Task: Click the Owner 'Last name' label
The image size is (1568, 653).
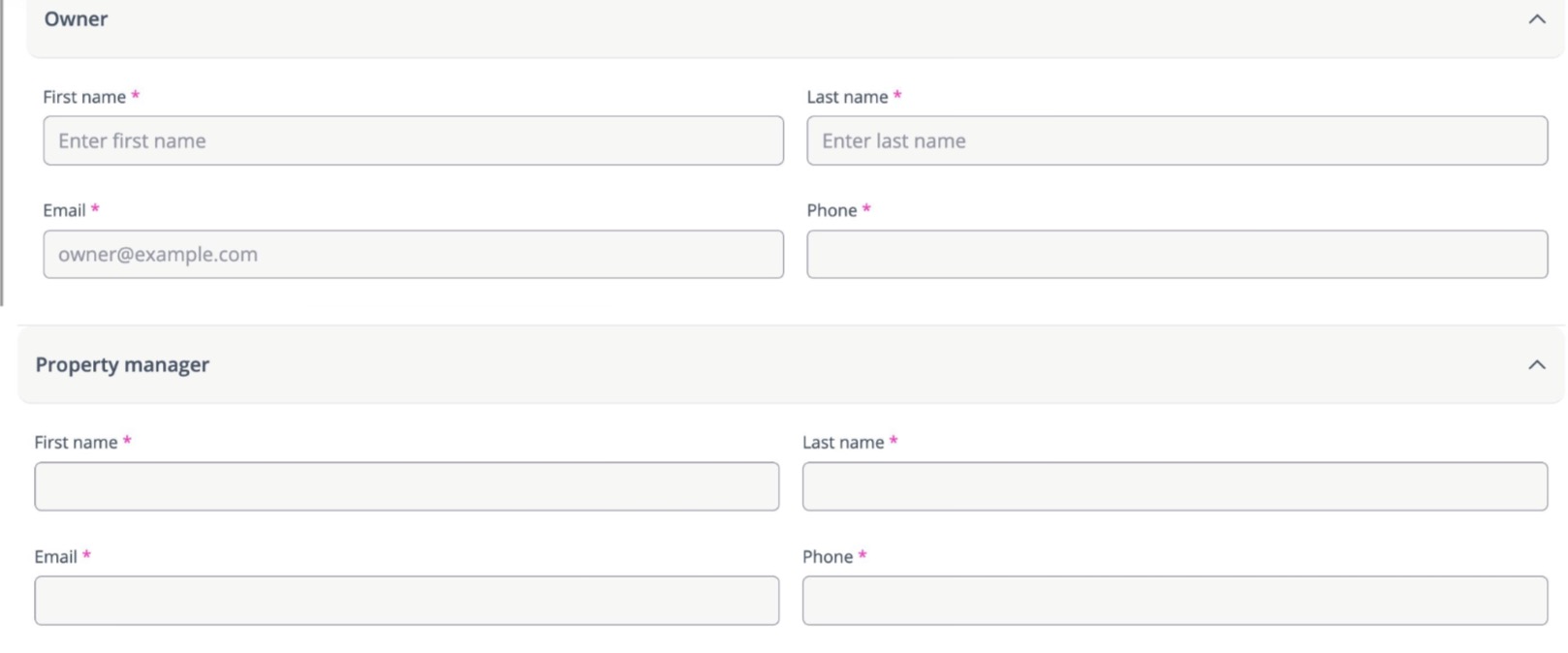Action: click(x=847, y=97)
